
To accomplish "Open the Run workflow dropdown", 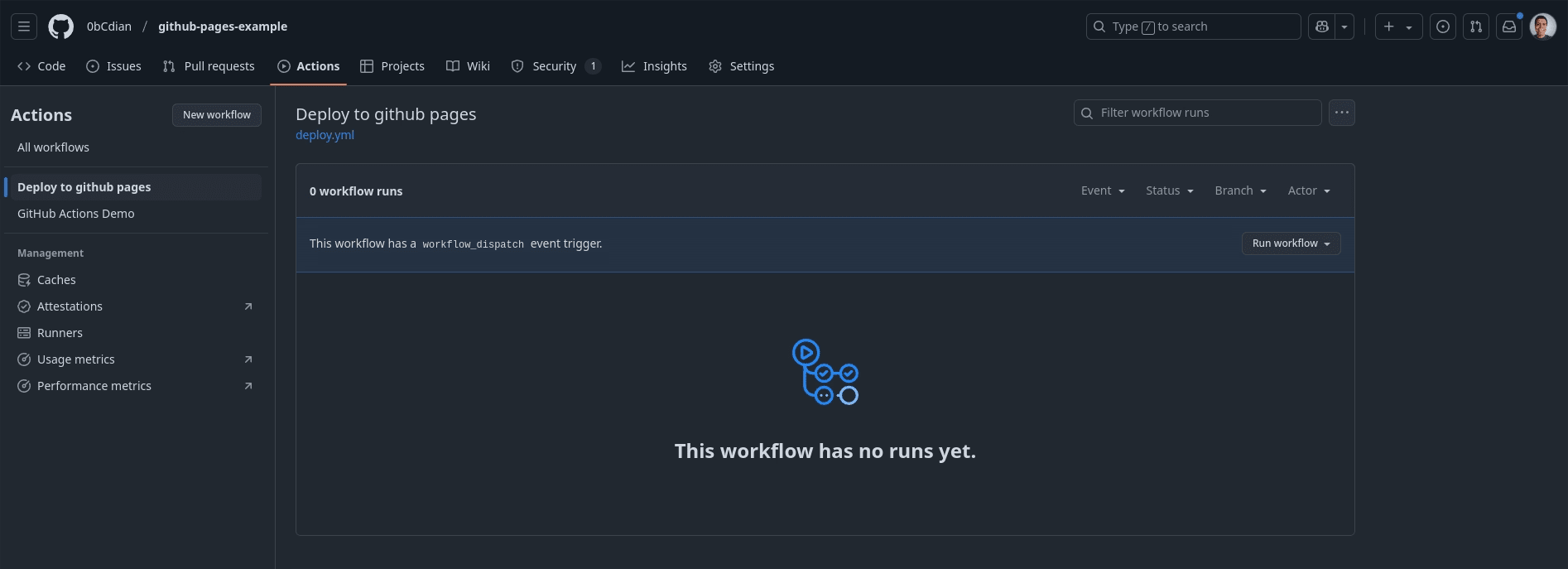I will (1291, 244).
